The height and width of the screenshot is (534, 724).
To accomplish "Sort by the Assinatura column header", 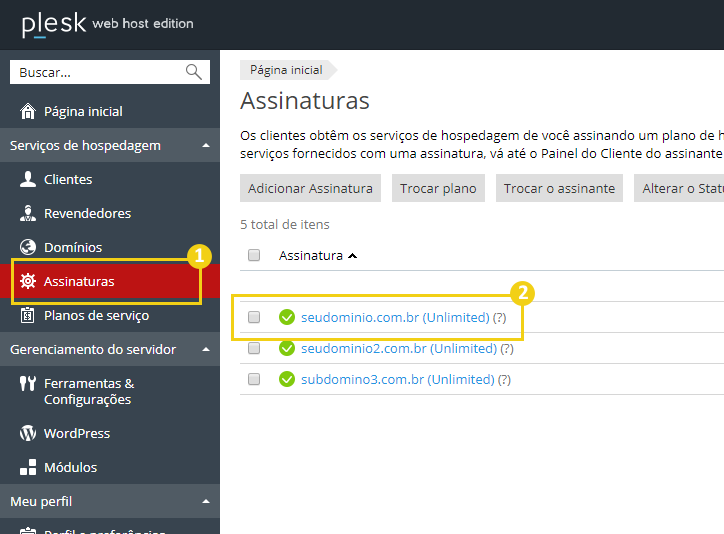I will coord(318,255).
